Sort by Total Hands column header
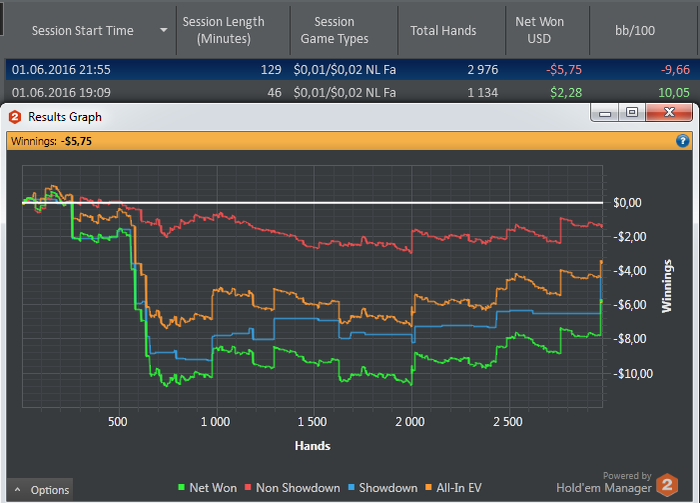 443,30
